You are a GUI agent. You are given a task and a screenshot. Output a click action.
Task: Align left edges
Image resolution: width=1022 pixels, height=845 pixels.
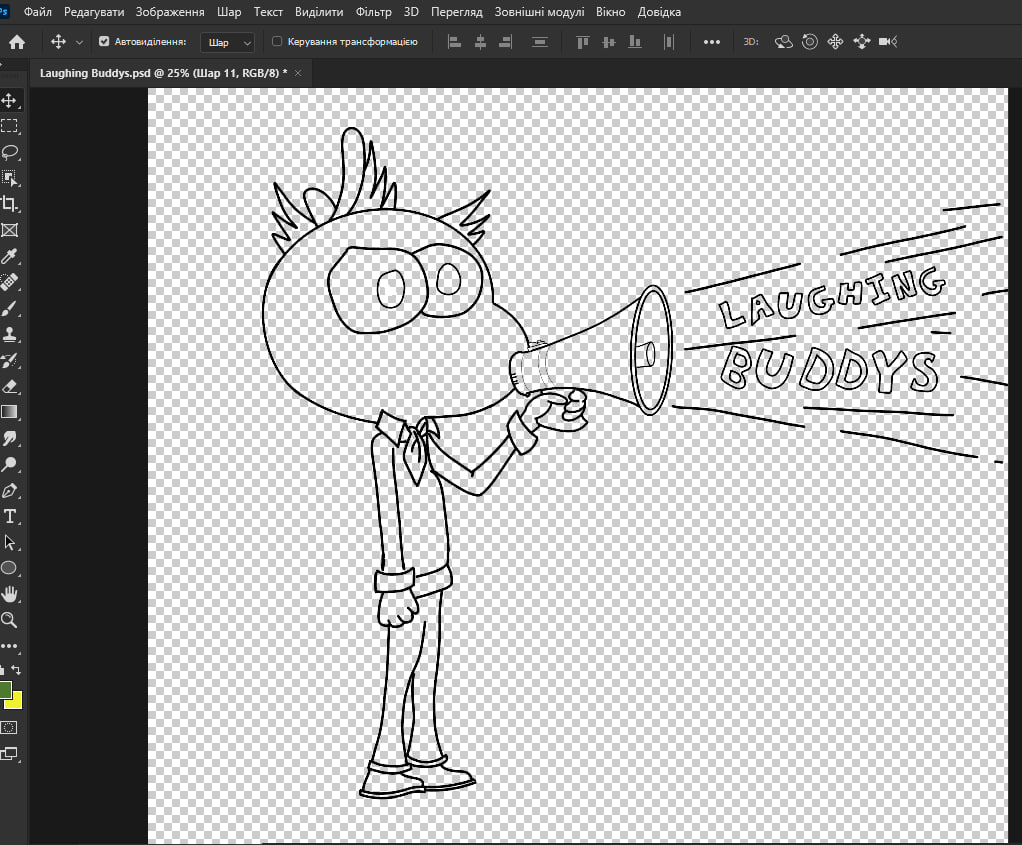click(454, 42)
